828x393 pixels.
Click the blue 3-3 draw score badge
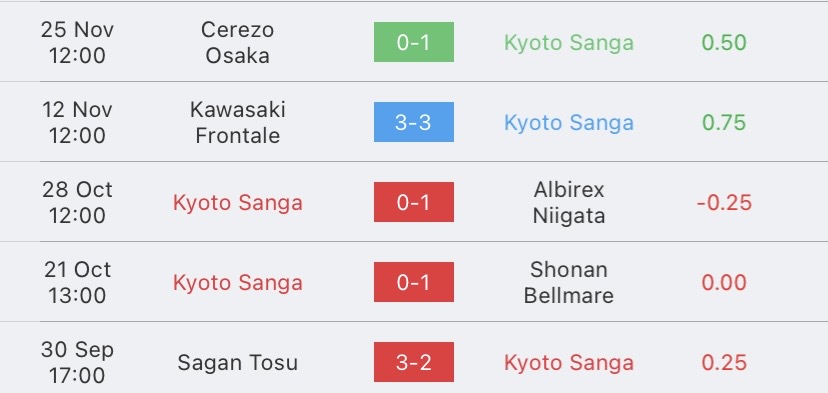coord(413,122)
